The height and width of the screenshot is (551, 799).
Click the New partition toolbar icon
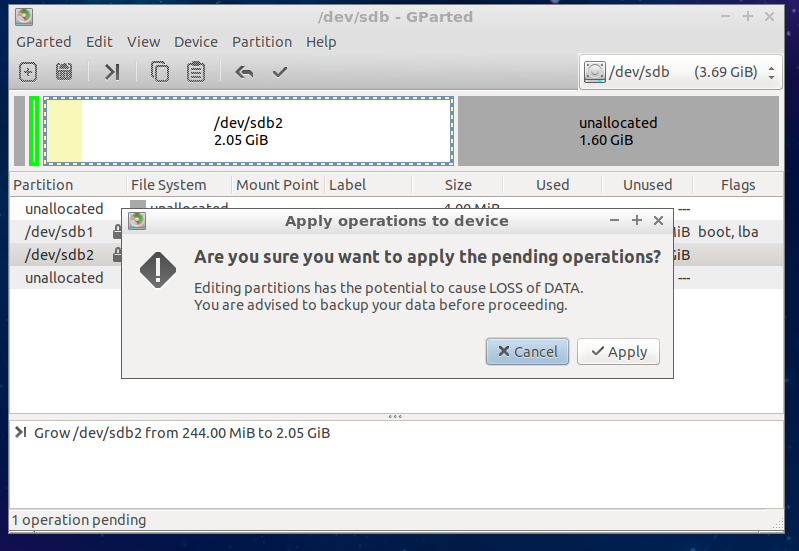[x=28, y=72]
